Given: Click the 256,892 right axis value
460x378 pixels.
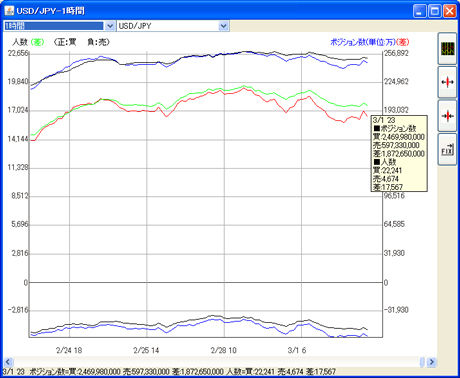Looking at the screenshot, I should click(x=396, y=53).
